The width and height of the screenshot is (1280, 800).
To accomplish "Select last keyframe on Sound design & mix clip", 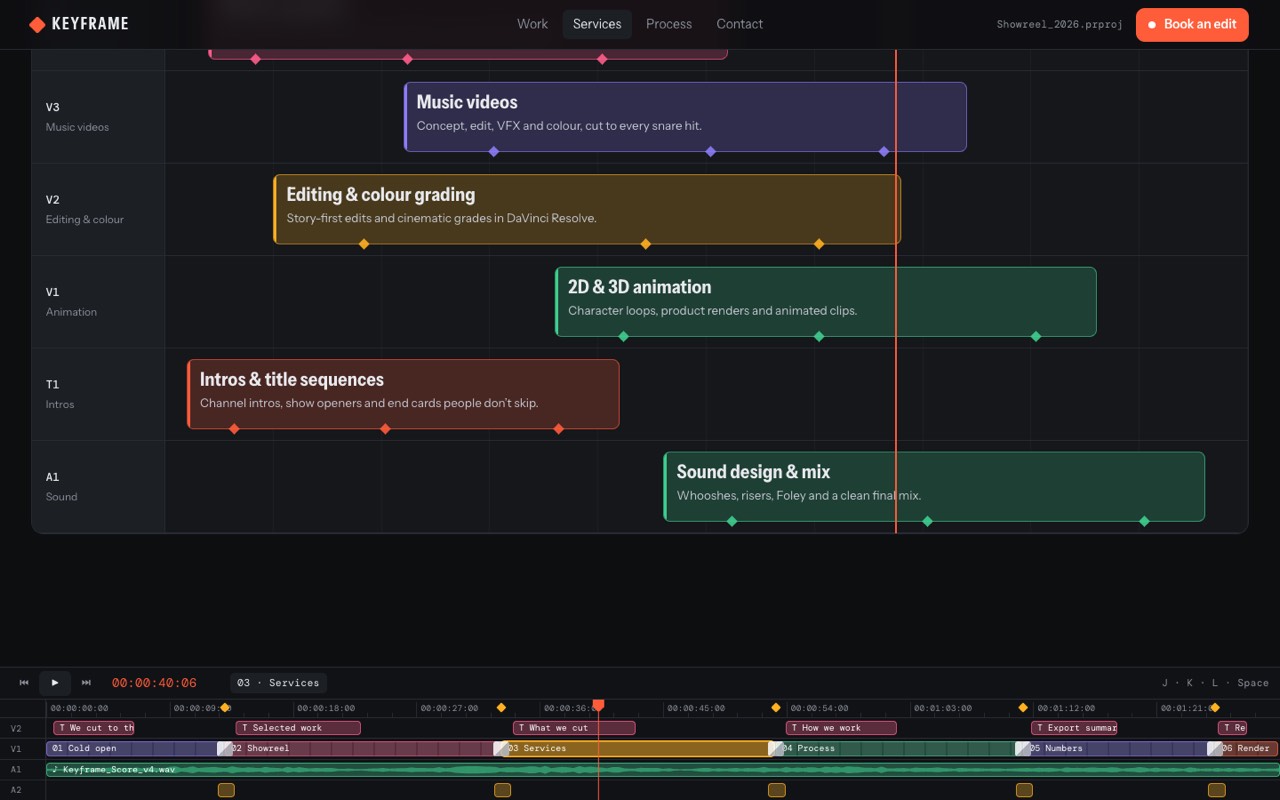I will coord(1145,522).
